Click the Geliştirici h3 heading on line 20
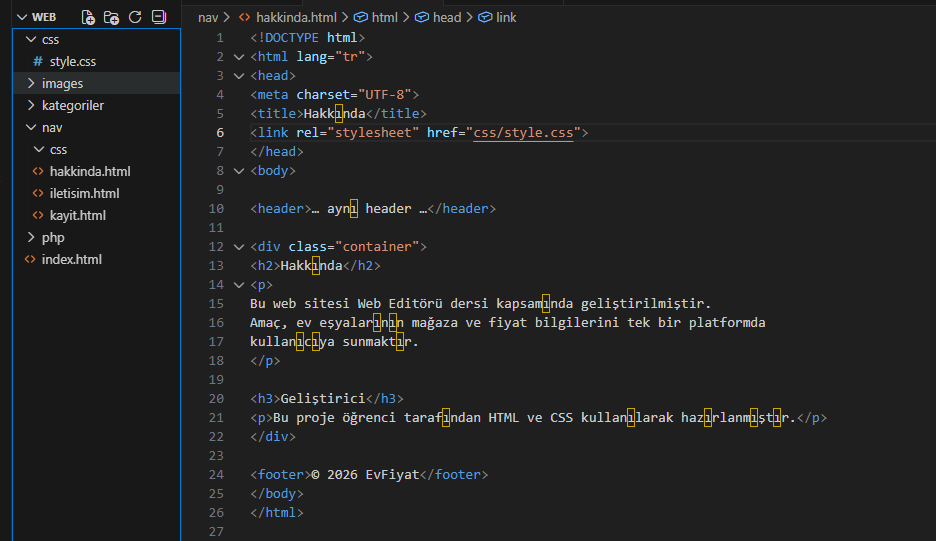 (327, 399)
